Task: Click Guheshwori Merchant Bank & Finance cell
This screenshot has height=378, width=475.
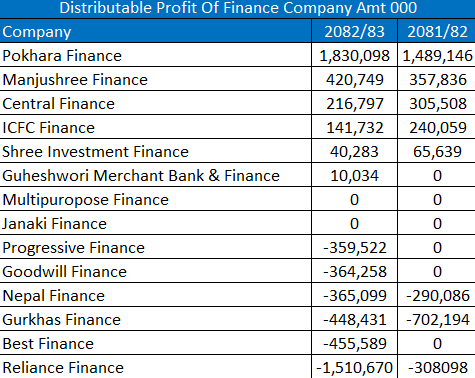Action: pos(156,175)
